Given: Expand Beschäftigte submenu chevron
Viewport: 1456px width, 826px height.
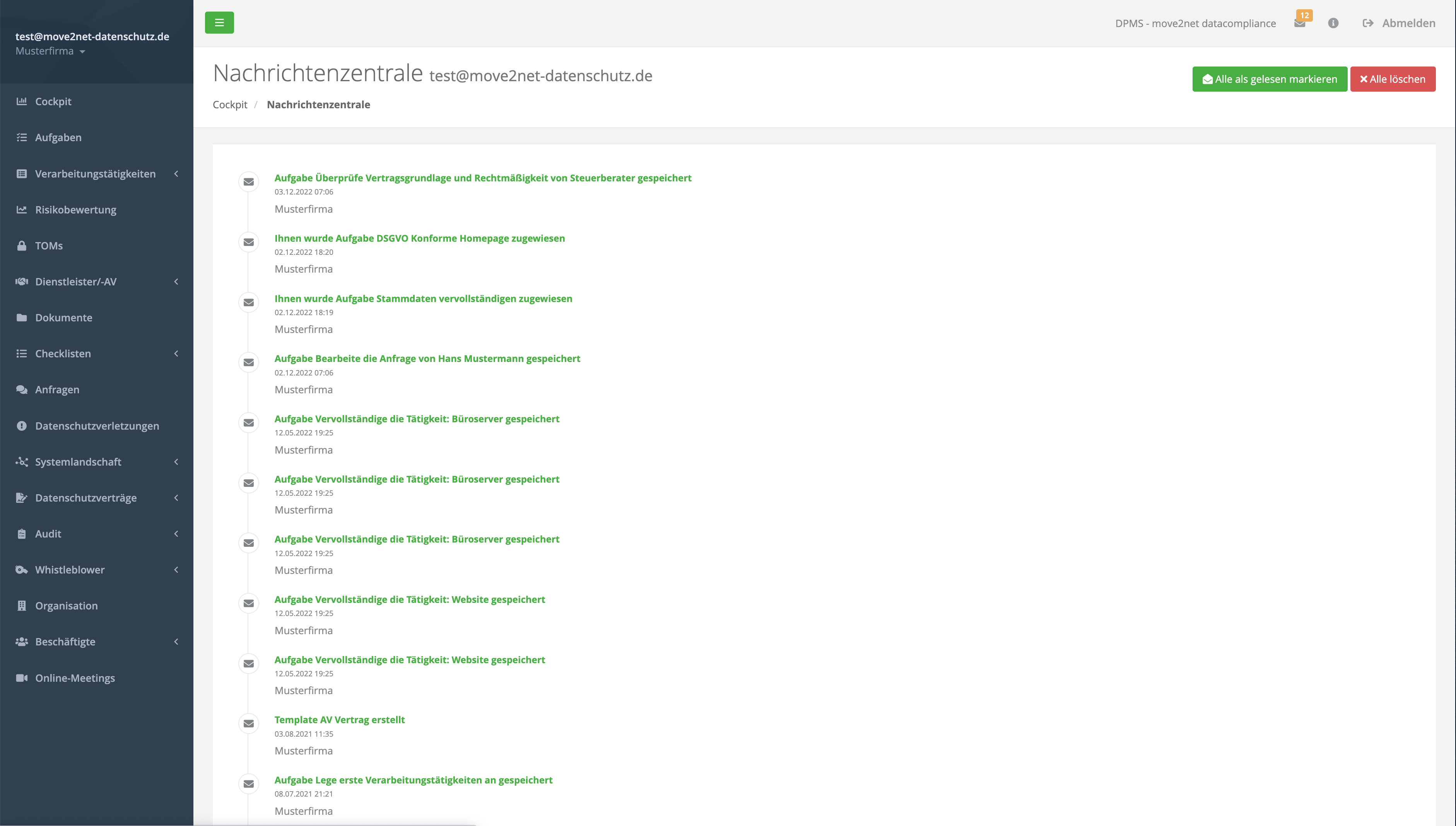Looking at the screenshot, I should point(176,642).
